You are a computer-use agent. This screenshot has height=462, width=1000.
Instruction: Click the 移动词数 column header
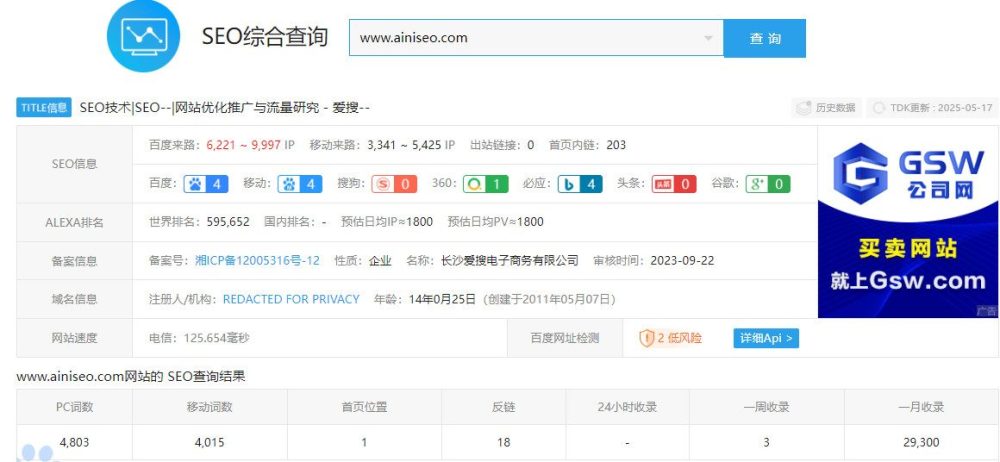pyautogui.click(x=210, y=407)
